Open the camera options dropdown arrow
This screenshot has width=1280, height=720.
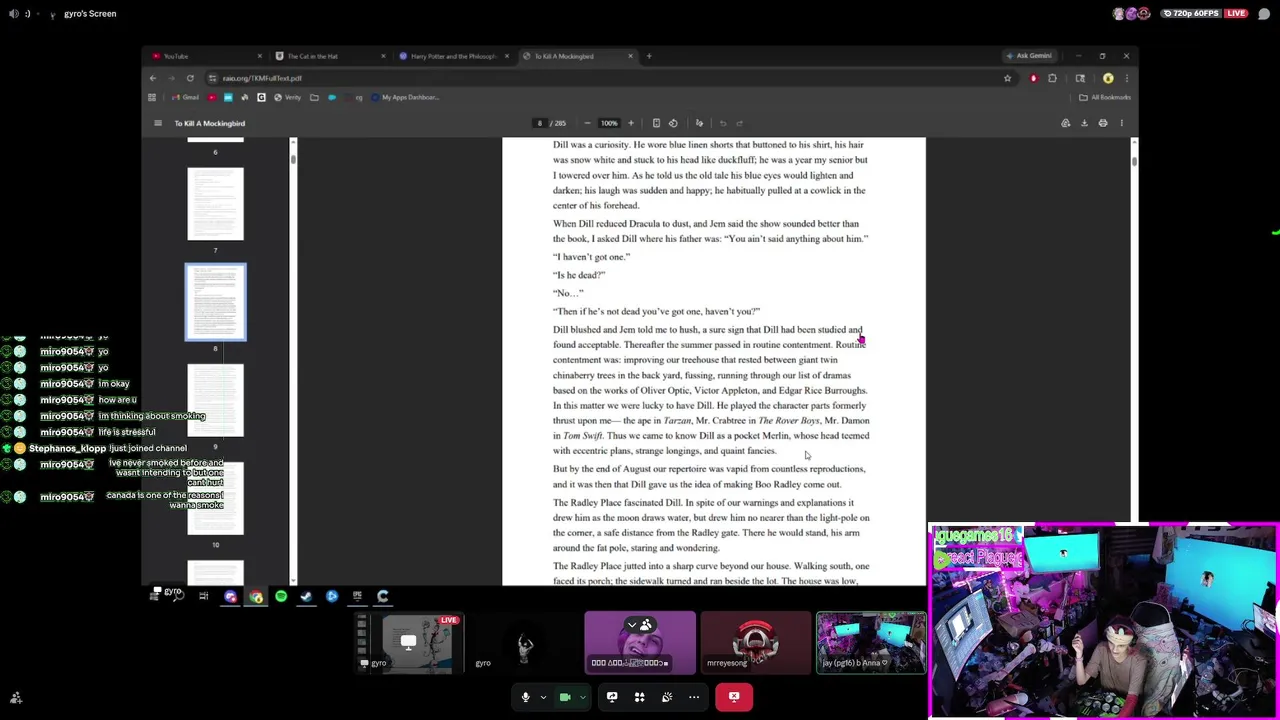pyautogui.click(x=582, y=697)
